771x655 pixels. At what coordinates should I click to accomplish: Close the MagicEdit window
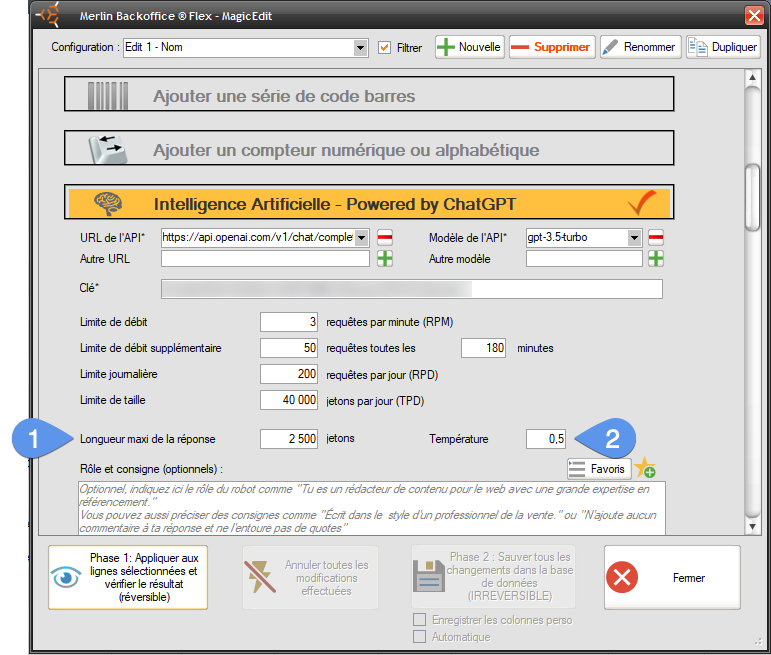tap(754, 15)
